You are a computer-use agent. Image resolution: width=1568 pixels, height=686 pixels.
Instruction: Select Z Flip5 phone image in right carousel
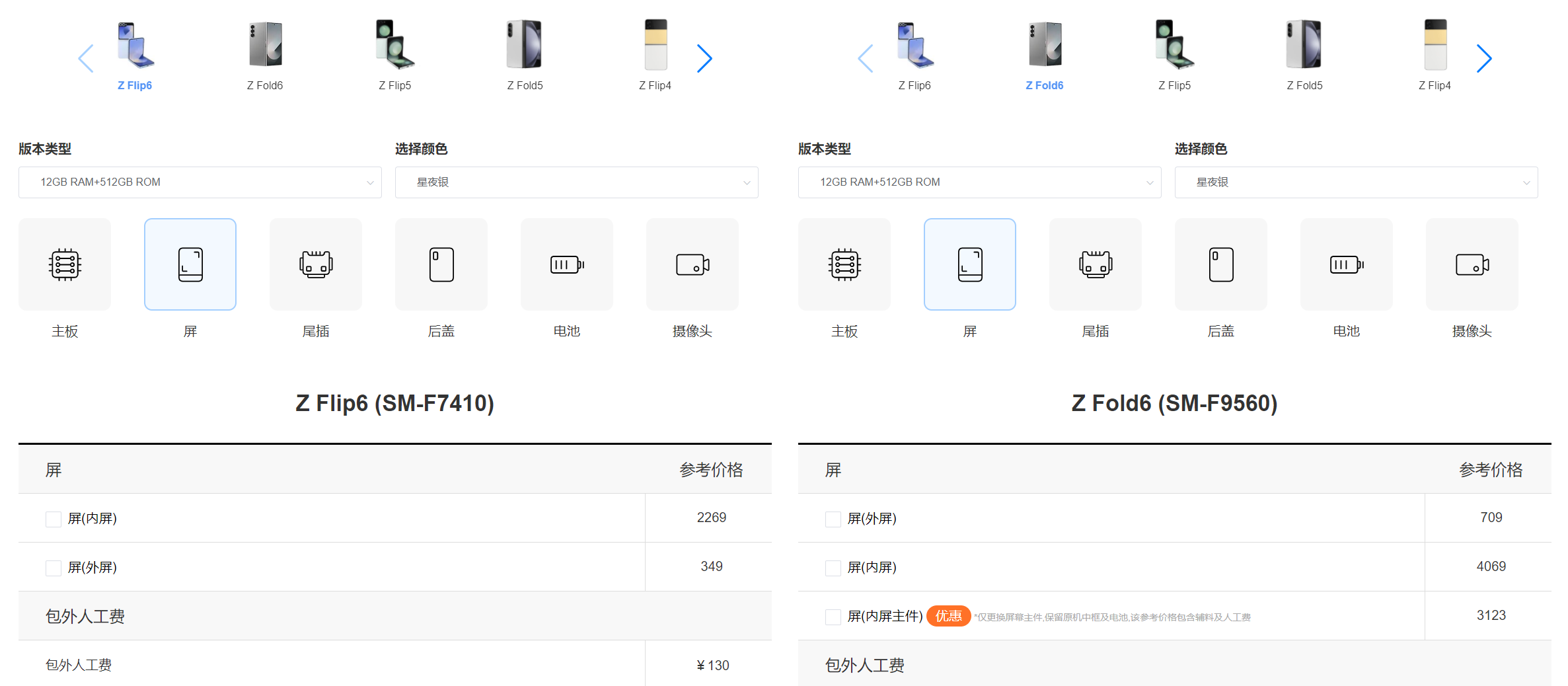click(1175, 44)
